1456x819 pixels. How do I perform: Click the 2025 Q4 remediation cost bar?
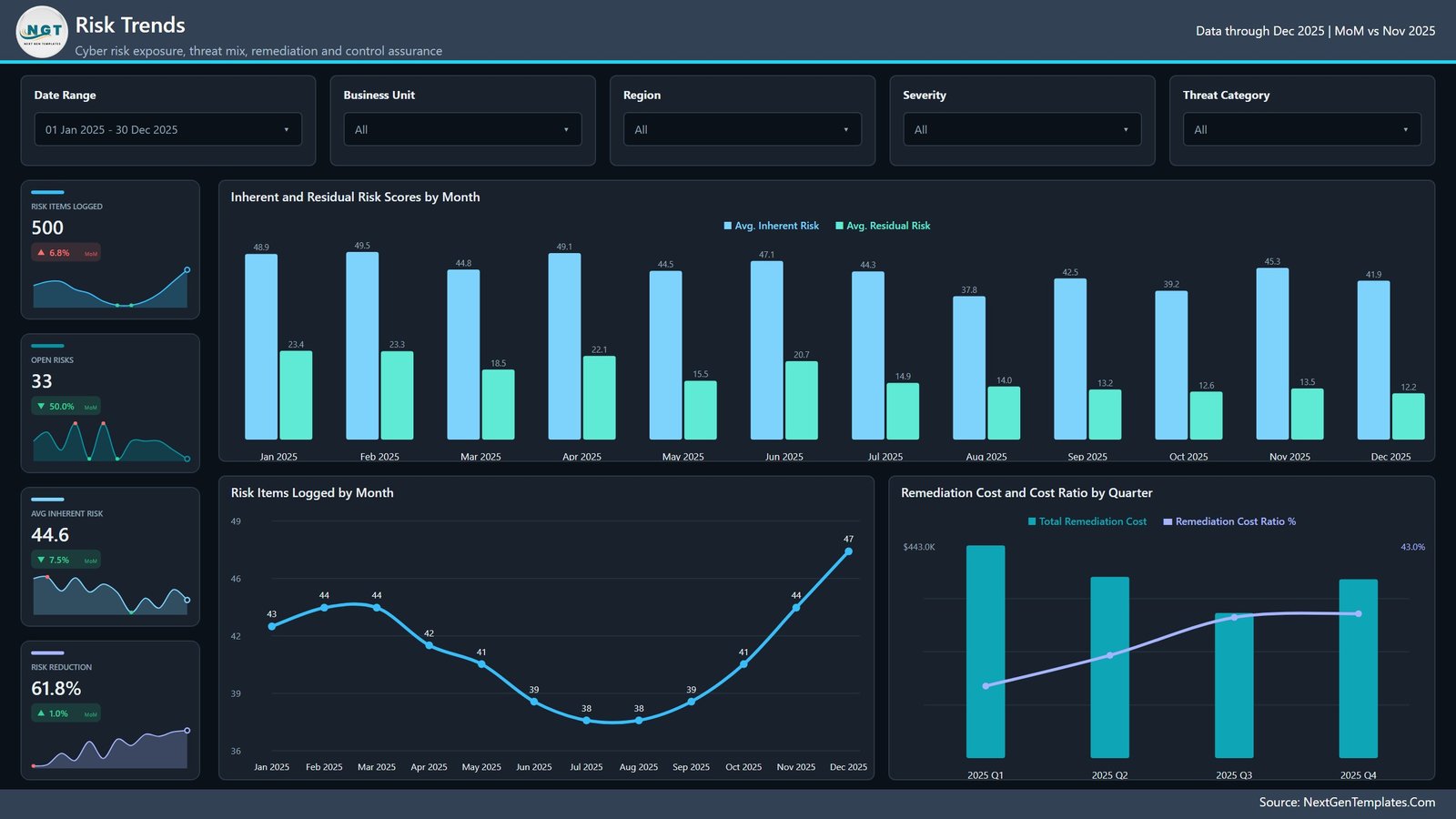click(1358, 668)
